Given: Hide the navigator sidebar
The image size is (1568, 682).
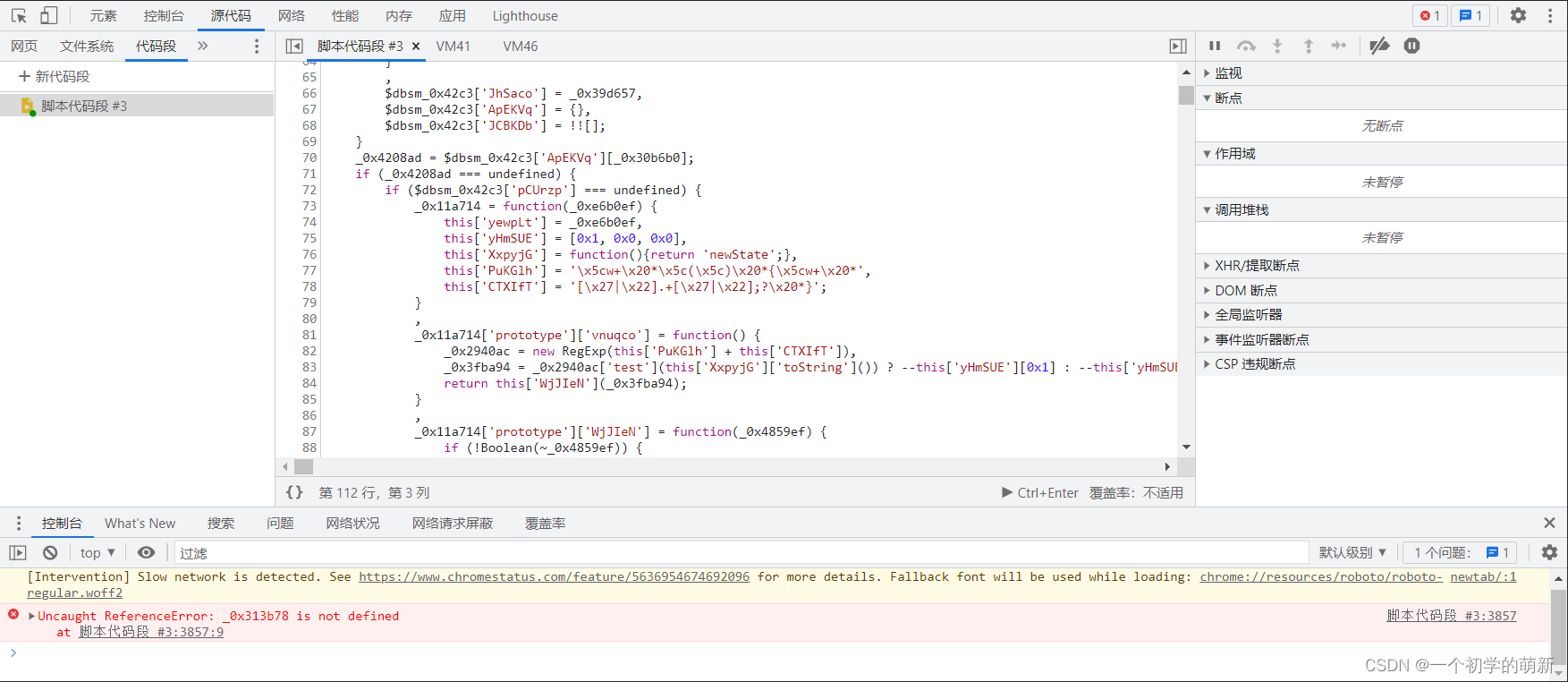Looking at the screenshot, I should (294, 46).
